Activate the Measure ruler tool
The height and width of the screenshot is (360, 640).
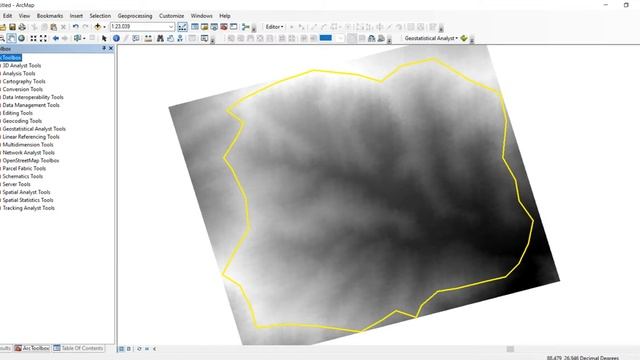point(148,38)
